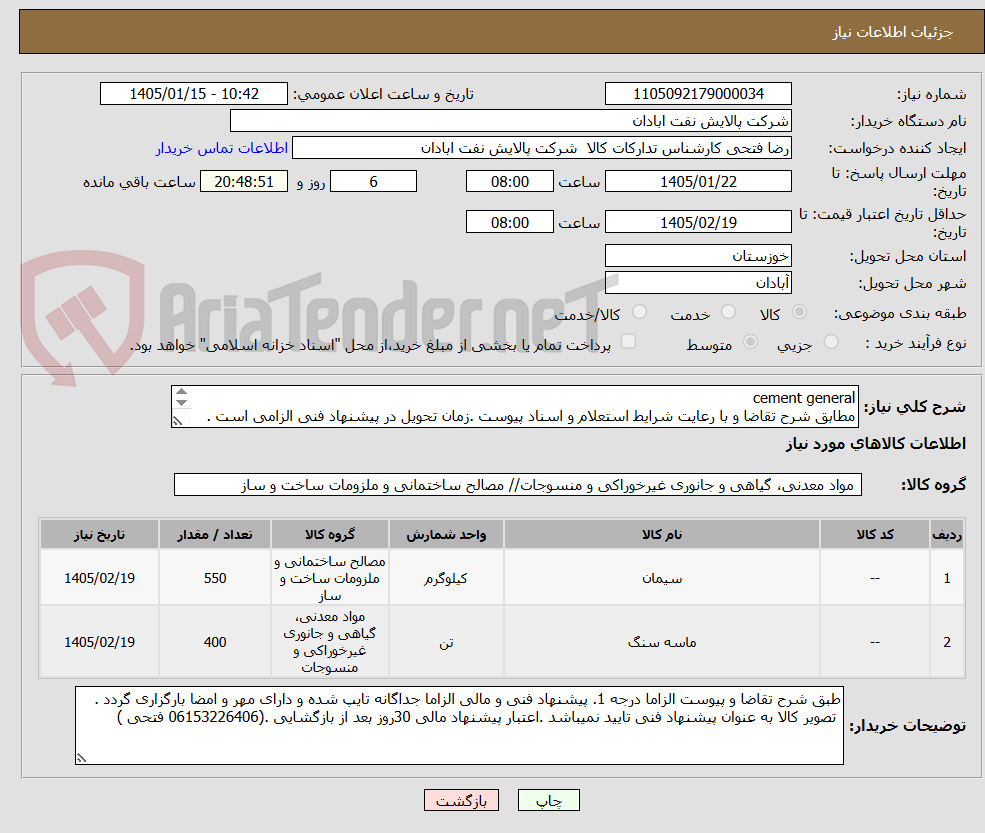The height and width of the screenshot is (833, 985).
Task: Click the تعداد / مقدار column header
Action: point(215,535)
